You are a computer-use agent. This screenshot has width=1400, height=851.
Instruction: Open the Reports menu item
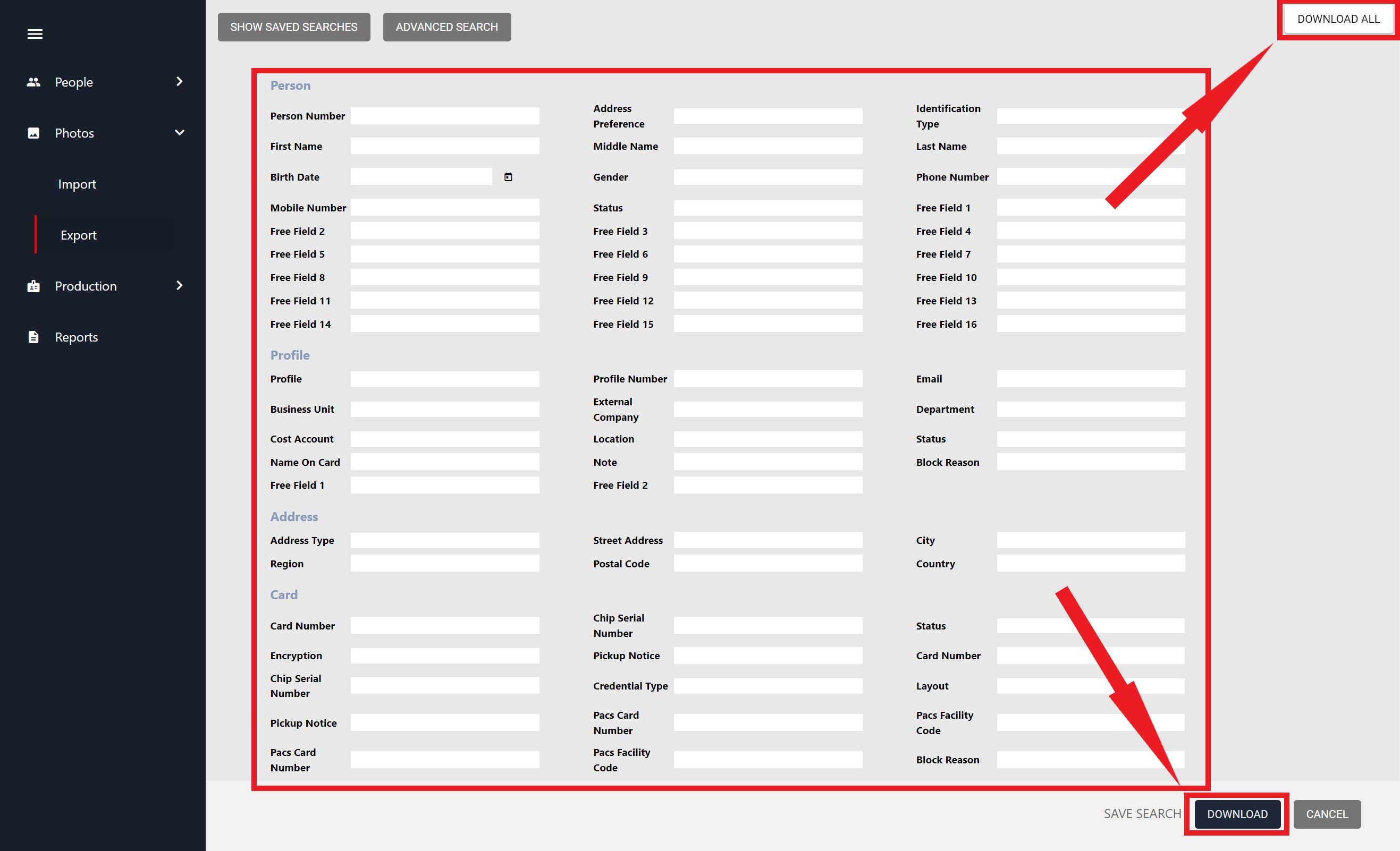(x=76, y=337)
